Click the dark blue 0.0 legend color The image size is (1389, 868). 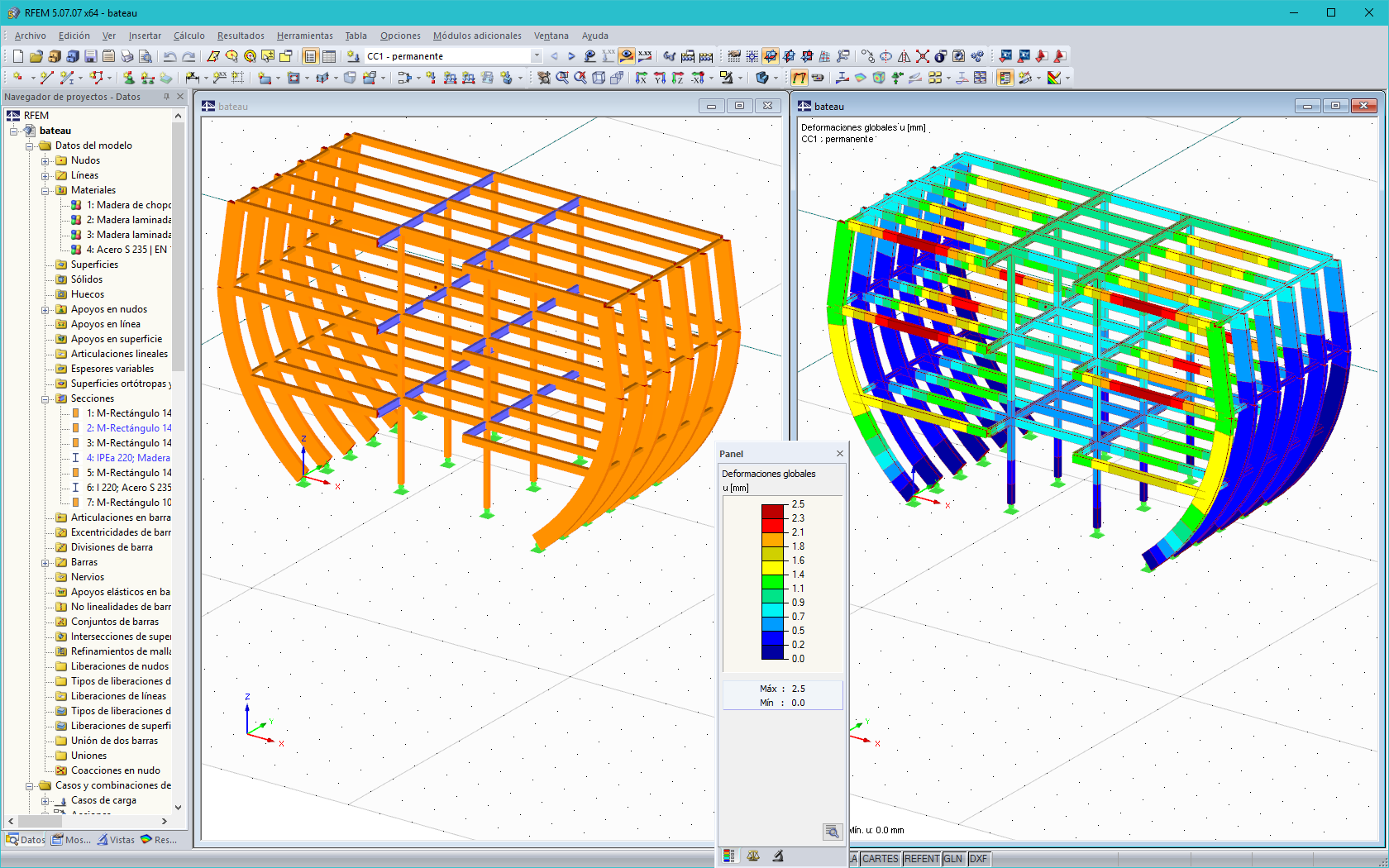772,651
